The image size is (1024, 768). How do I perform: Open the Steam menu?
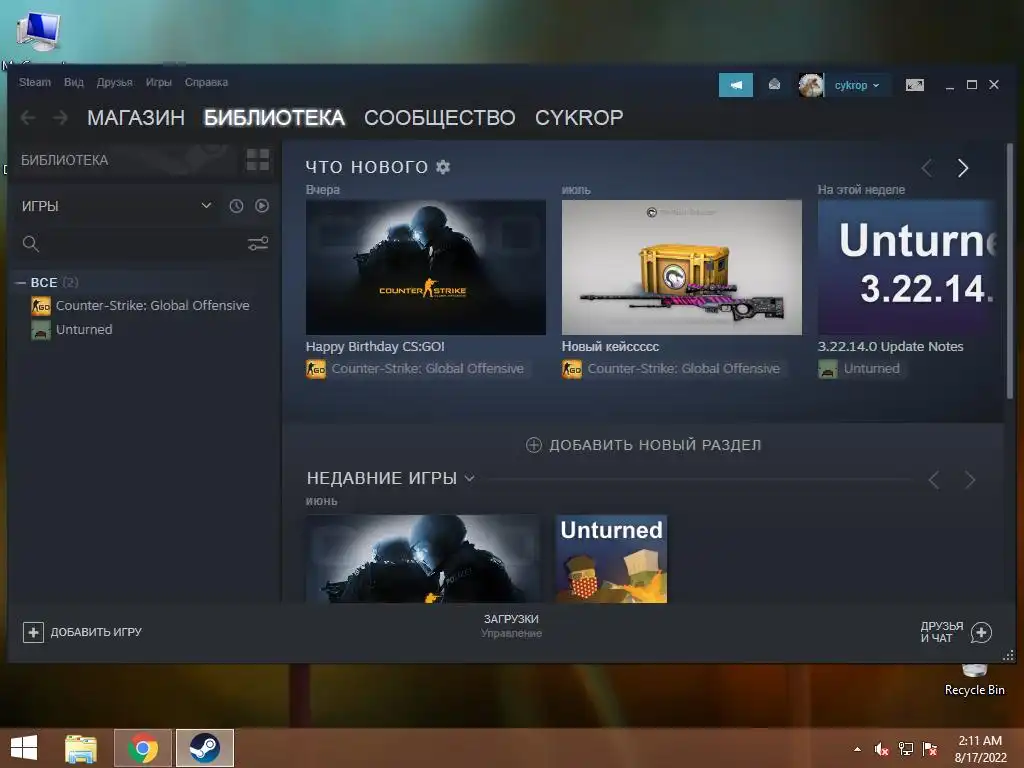coord(35,82)
